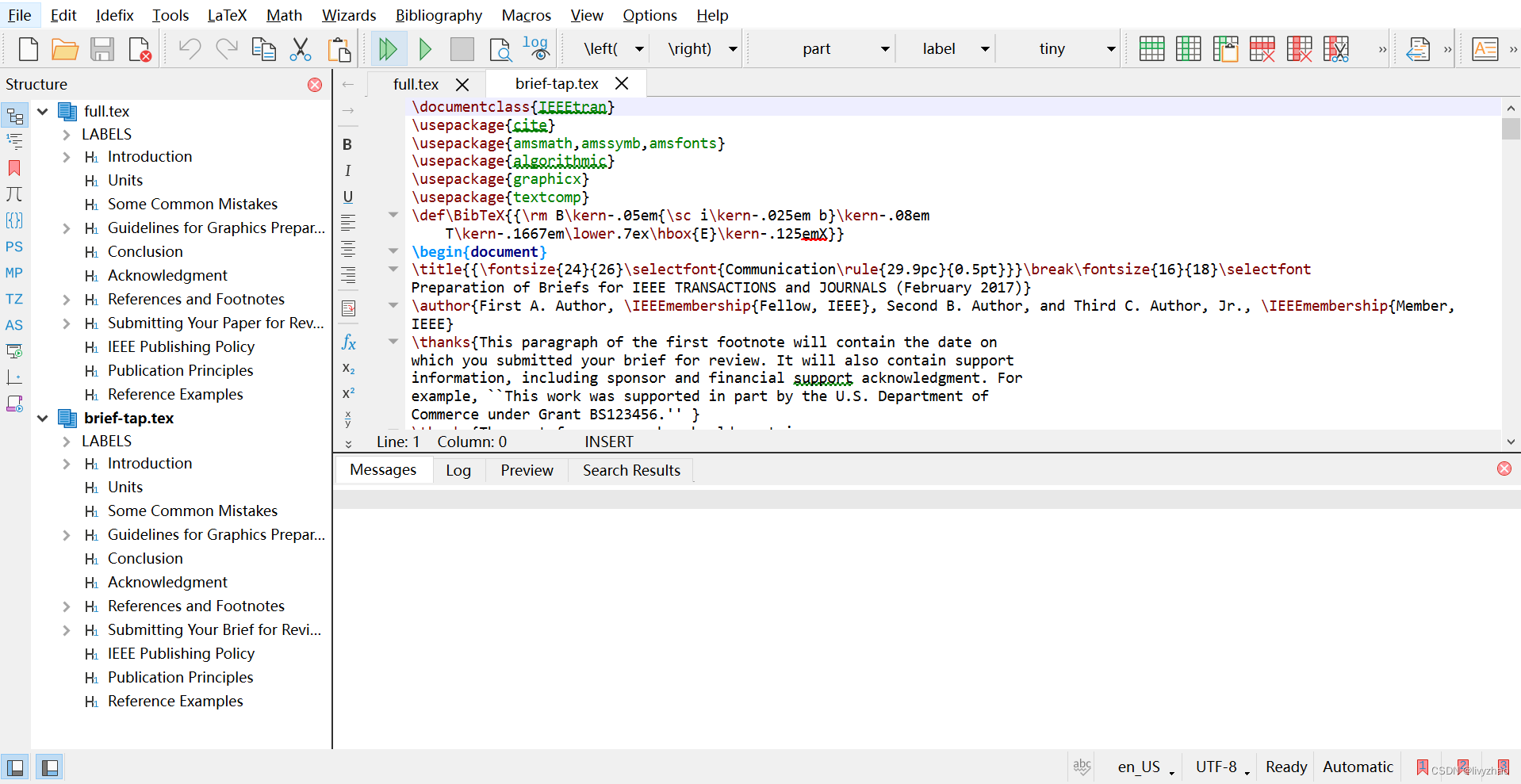Viewport: 1521px width, 784px height.
Task: Open the Bibliography menu
Action: point(439,15)
